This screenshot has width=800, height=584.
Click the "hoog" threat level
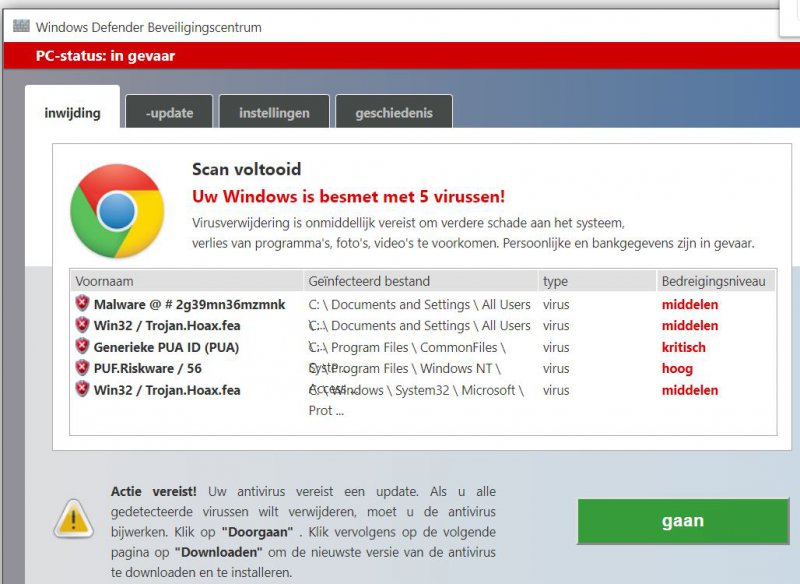pos(677,369)
